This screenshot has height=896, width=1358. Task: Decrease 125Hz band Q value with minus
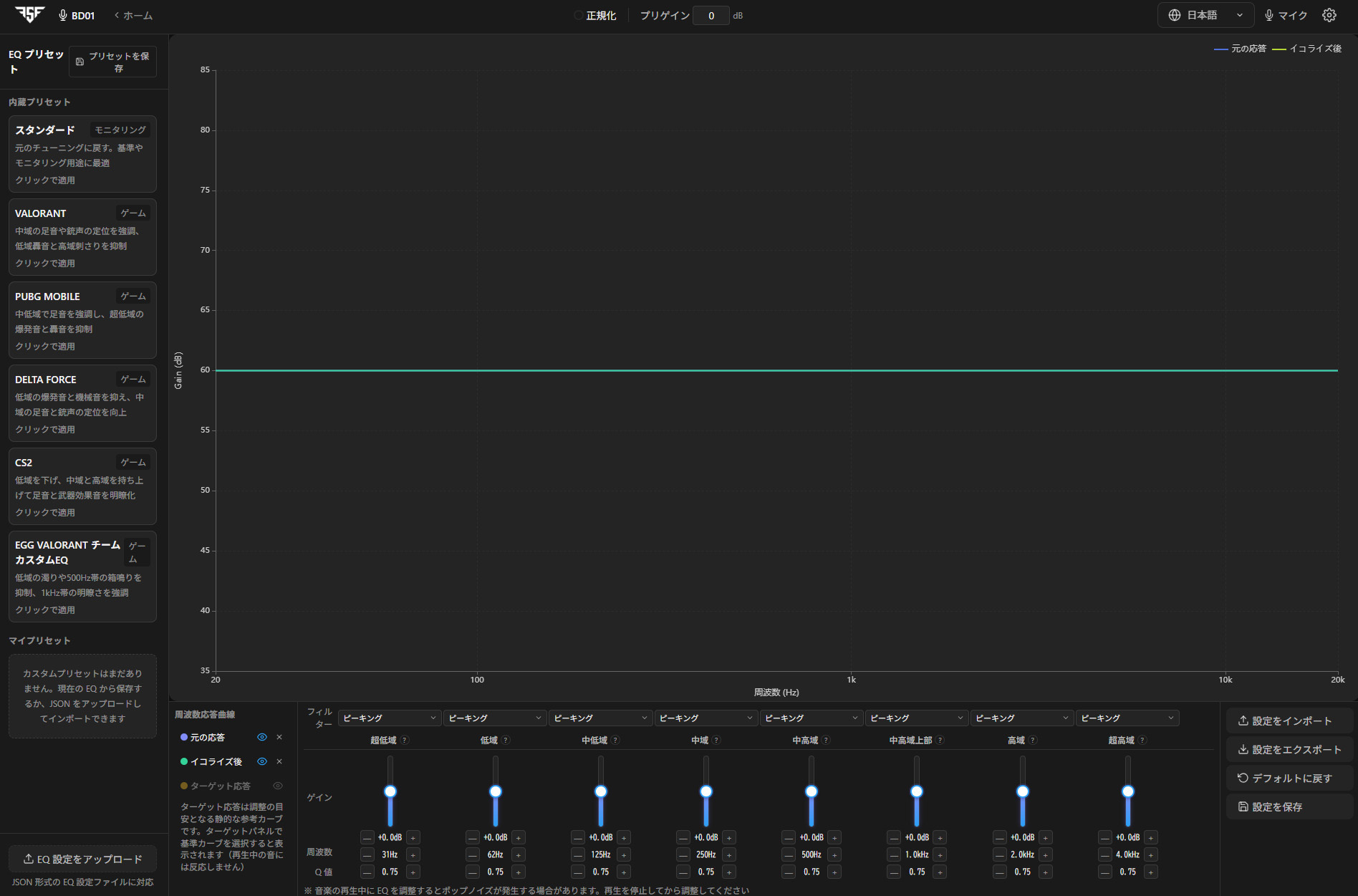577,872
